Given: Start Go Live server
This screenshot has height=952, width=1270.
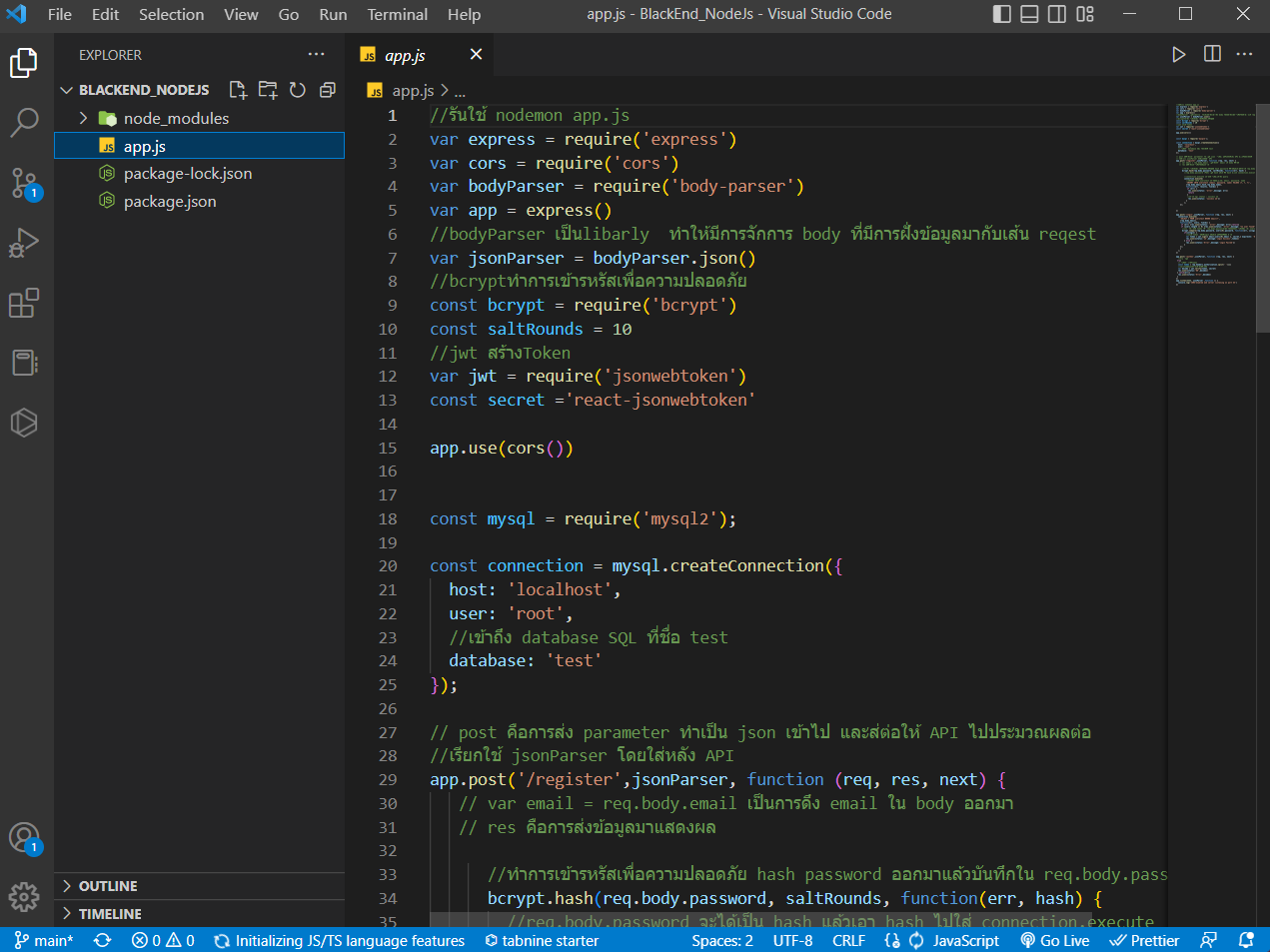Looking at the screenshot, I should 1055,940.
